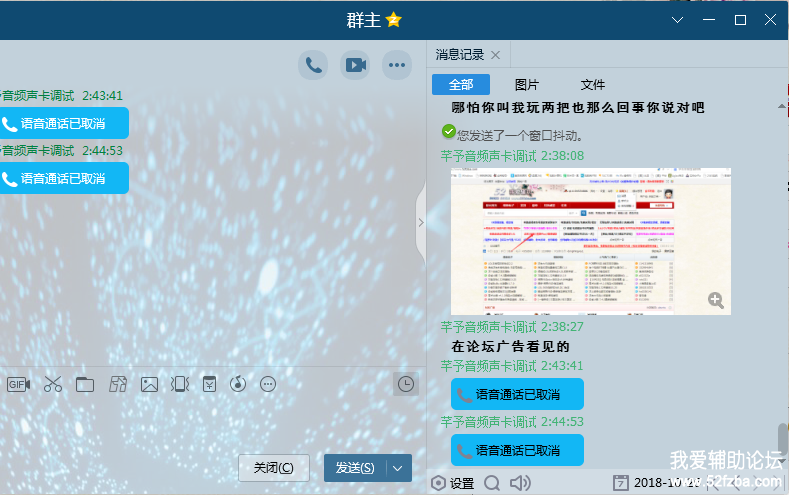Click the 发送(S) button
789x495 pixels.
(x=355, y=467)
